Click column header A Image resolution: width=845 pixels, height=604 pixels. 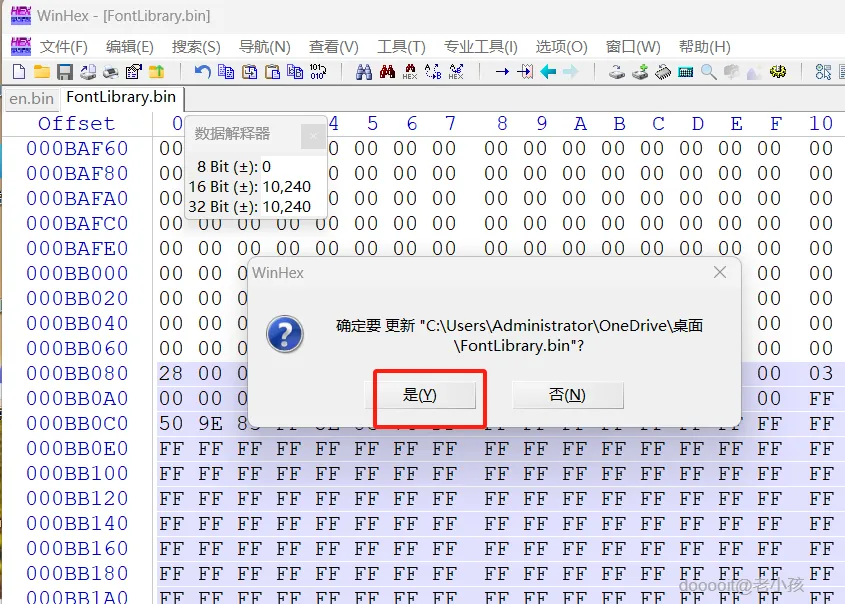coord(580,124)
